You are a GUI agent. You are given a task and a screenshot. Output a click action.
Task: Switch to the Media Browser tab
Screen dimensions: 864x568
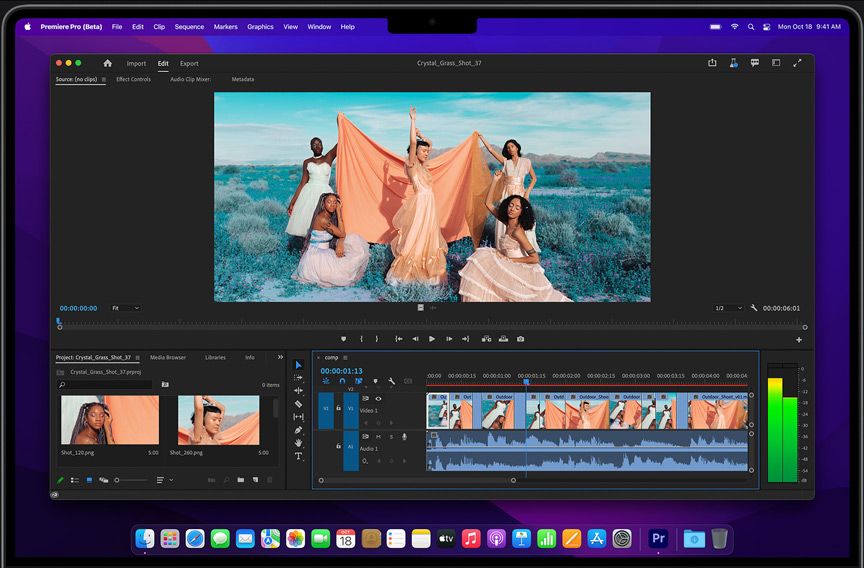tap(168, 357)
